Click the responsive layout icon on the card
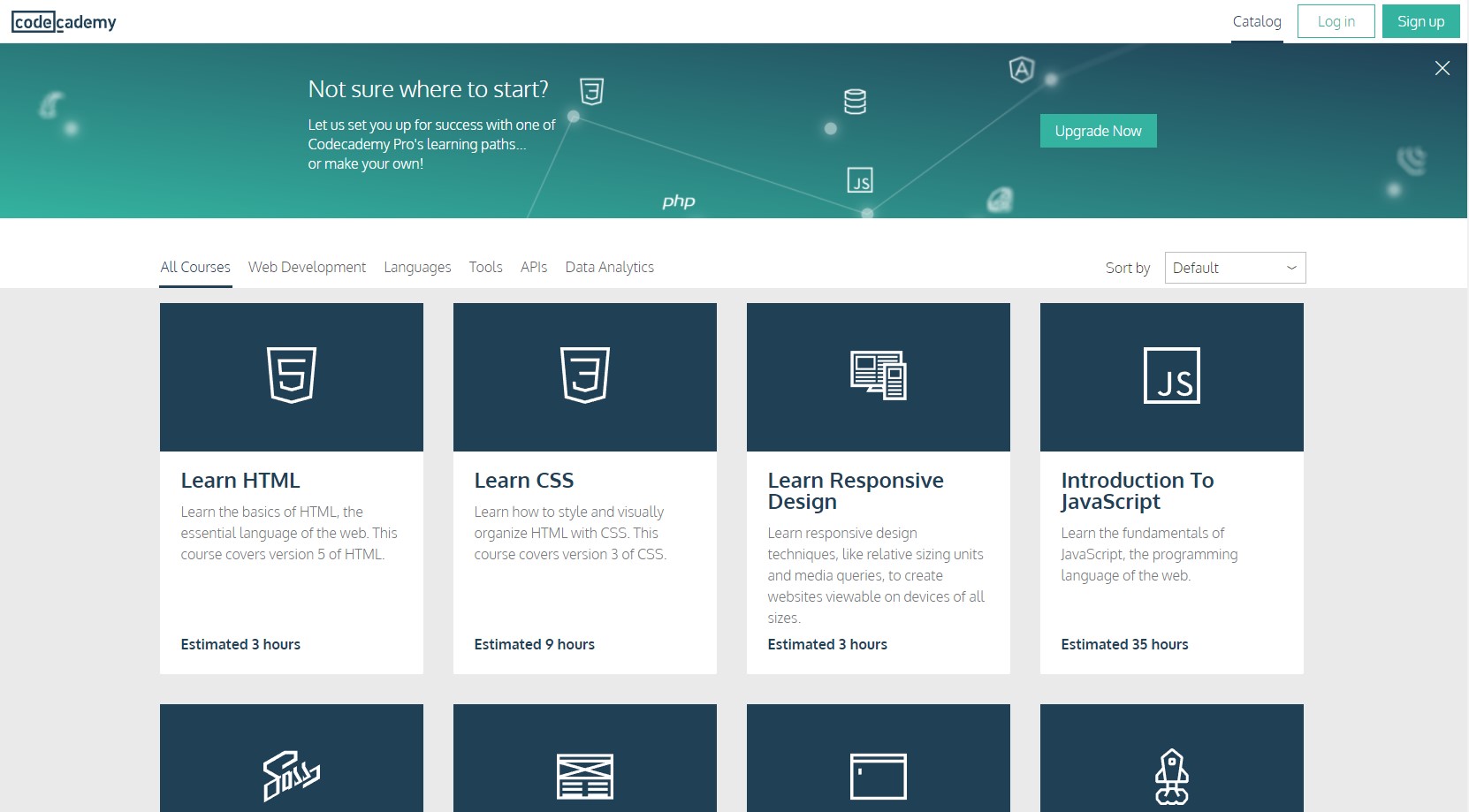The height and width of the screenshot is (812, 1469). [879, 376]
